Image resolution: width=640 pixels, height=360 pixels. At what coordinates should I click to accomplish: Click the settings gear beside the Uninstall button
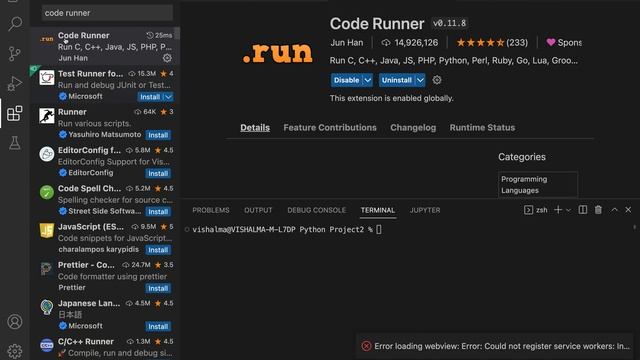437,80
